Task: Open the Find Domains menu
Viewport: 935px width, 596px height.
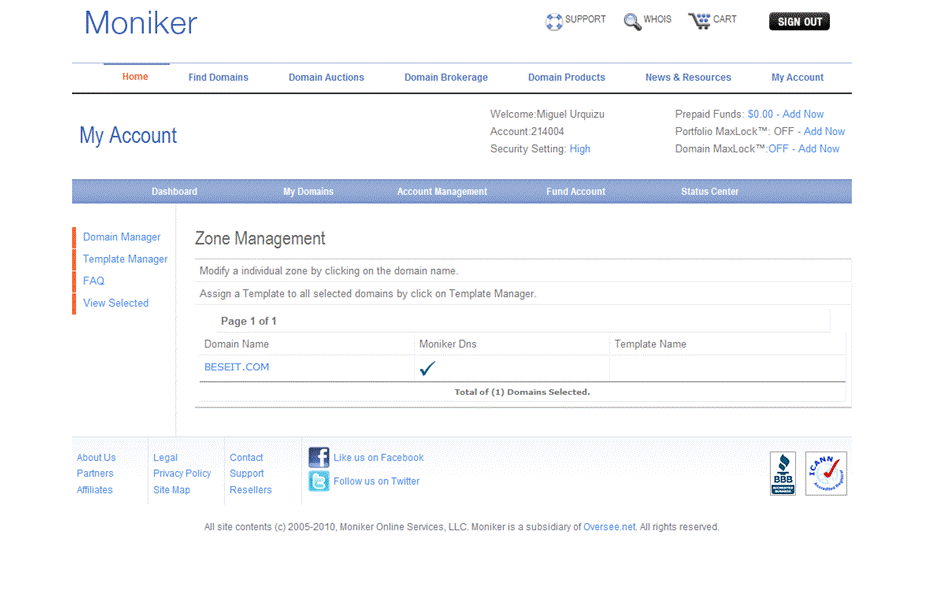Action: point(218,77)
